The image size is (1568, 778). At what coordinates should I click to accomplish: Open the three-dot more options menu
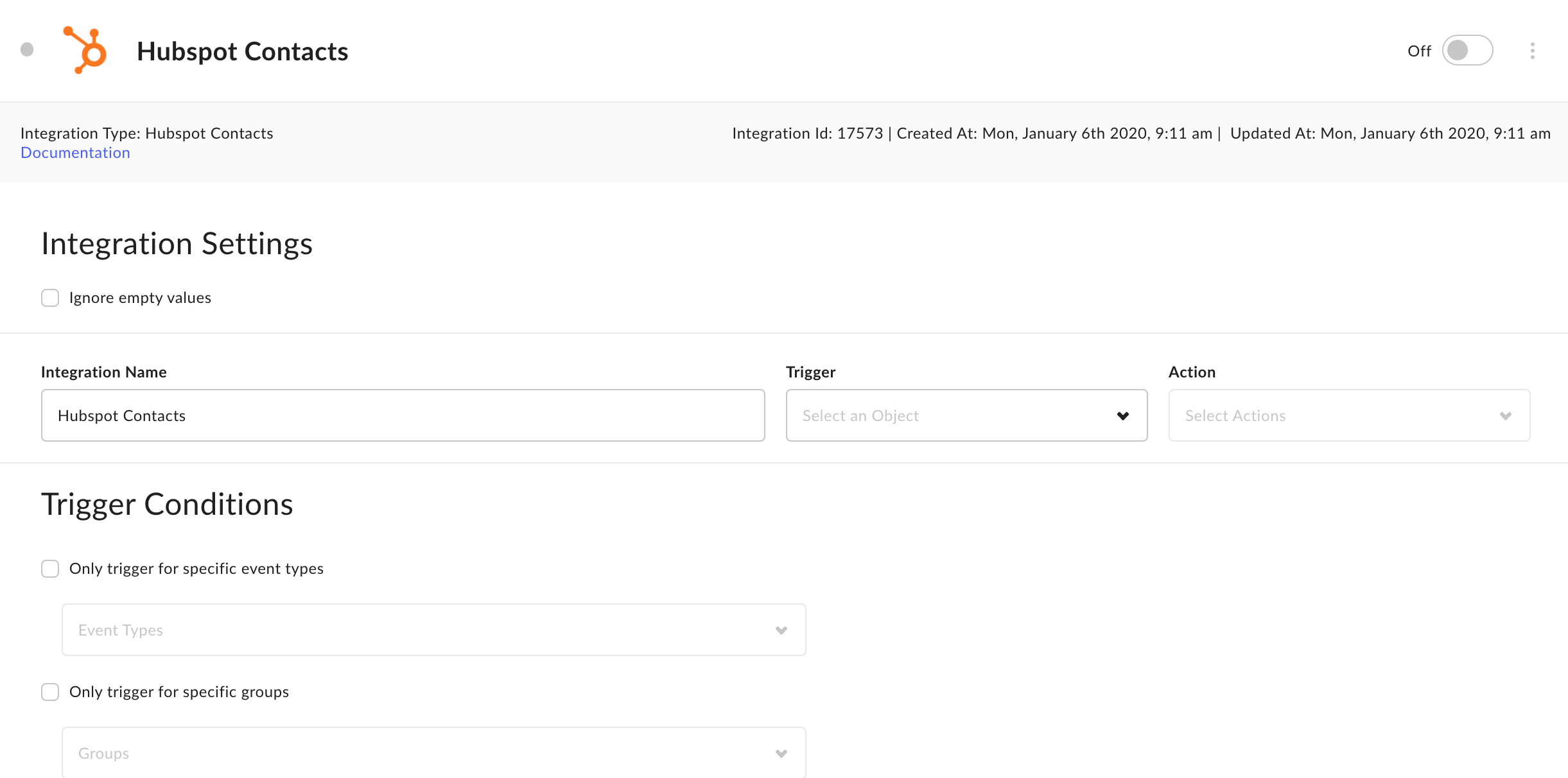click(1532, 51)
